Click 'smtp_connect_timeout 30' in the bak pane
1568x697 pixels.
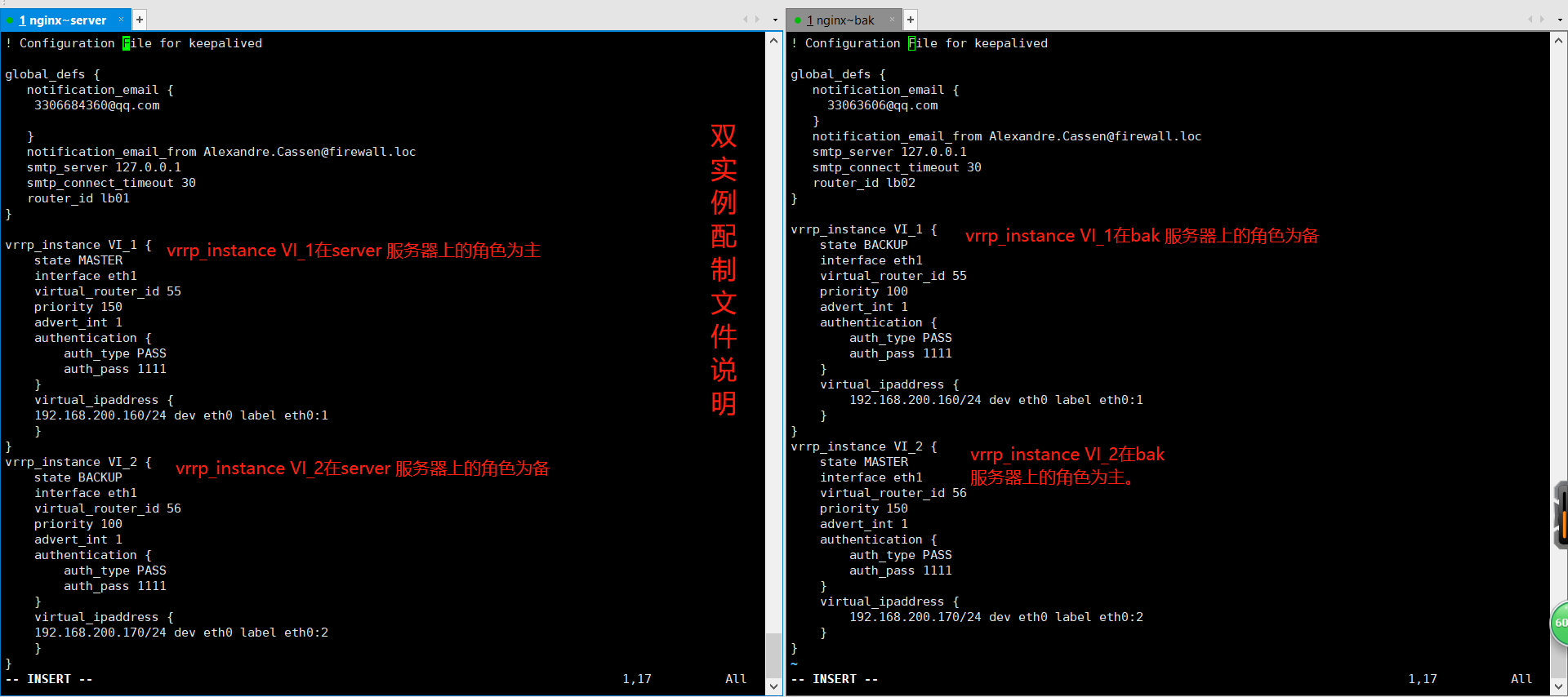897,167
